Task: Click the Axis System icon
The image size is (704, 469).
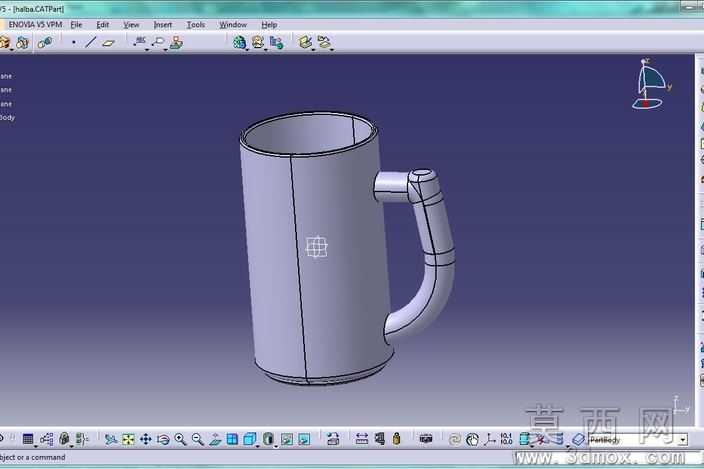Action: point(490,439)
